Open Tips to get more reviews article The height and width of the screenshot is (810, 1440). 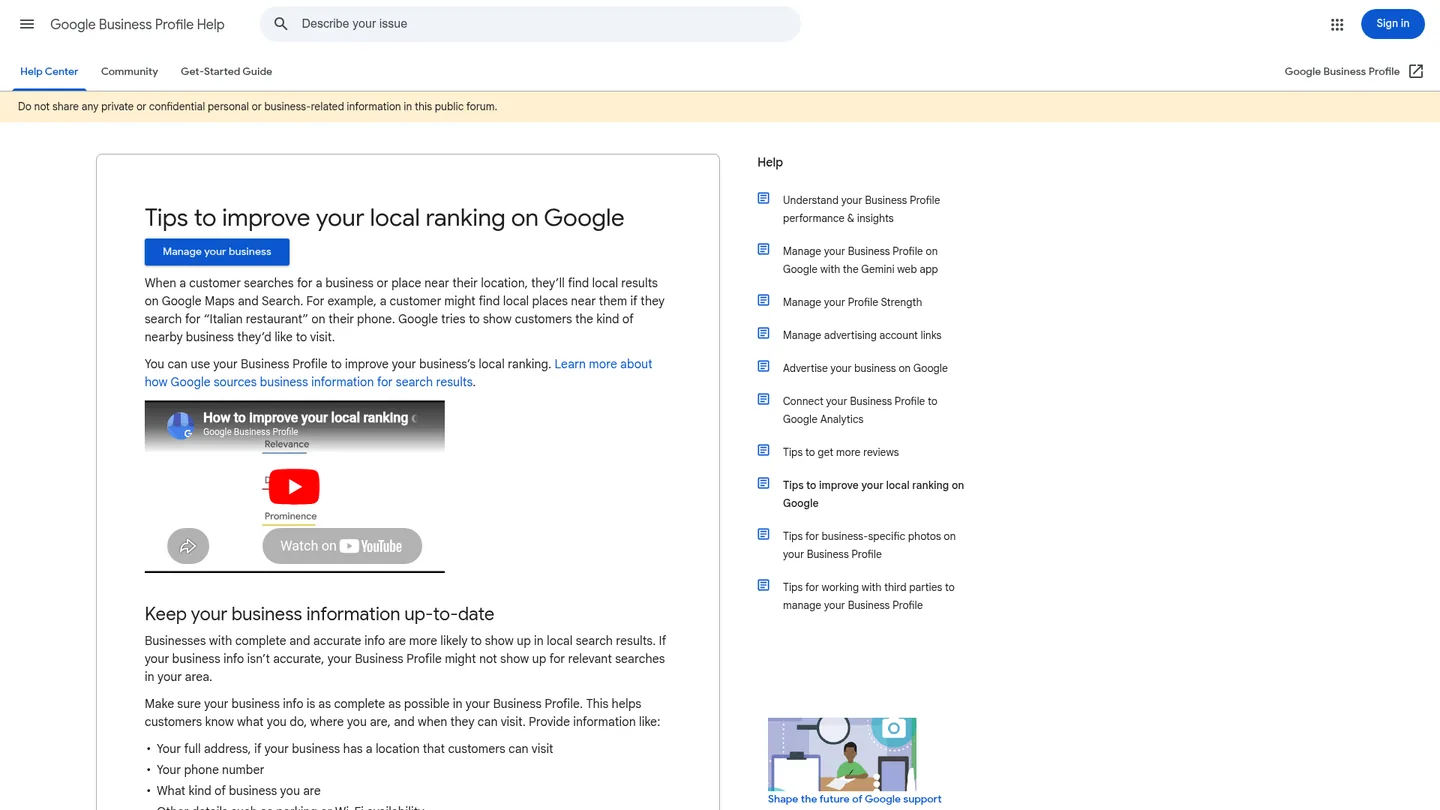(x=841, y=452)
